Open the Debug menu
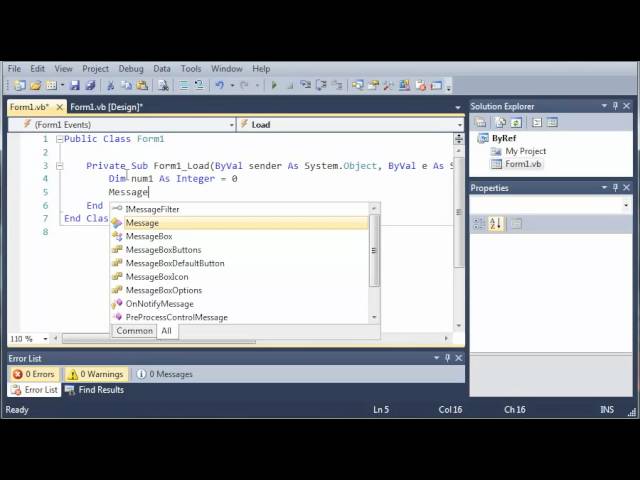This screenshot has height=480, width=640. point(131,69)
